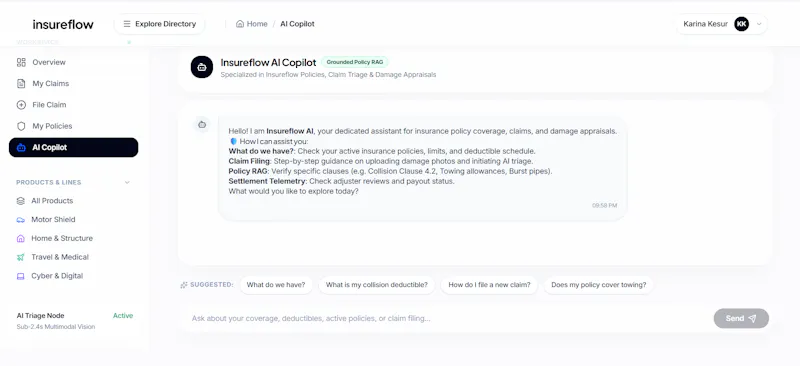Click the Cyber & Digital laptop icon
Image resolution: width=800 pixels, height=366 pixels.
[x=20, y=276]
